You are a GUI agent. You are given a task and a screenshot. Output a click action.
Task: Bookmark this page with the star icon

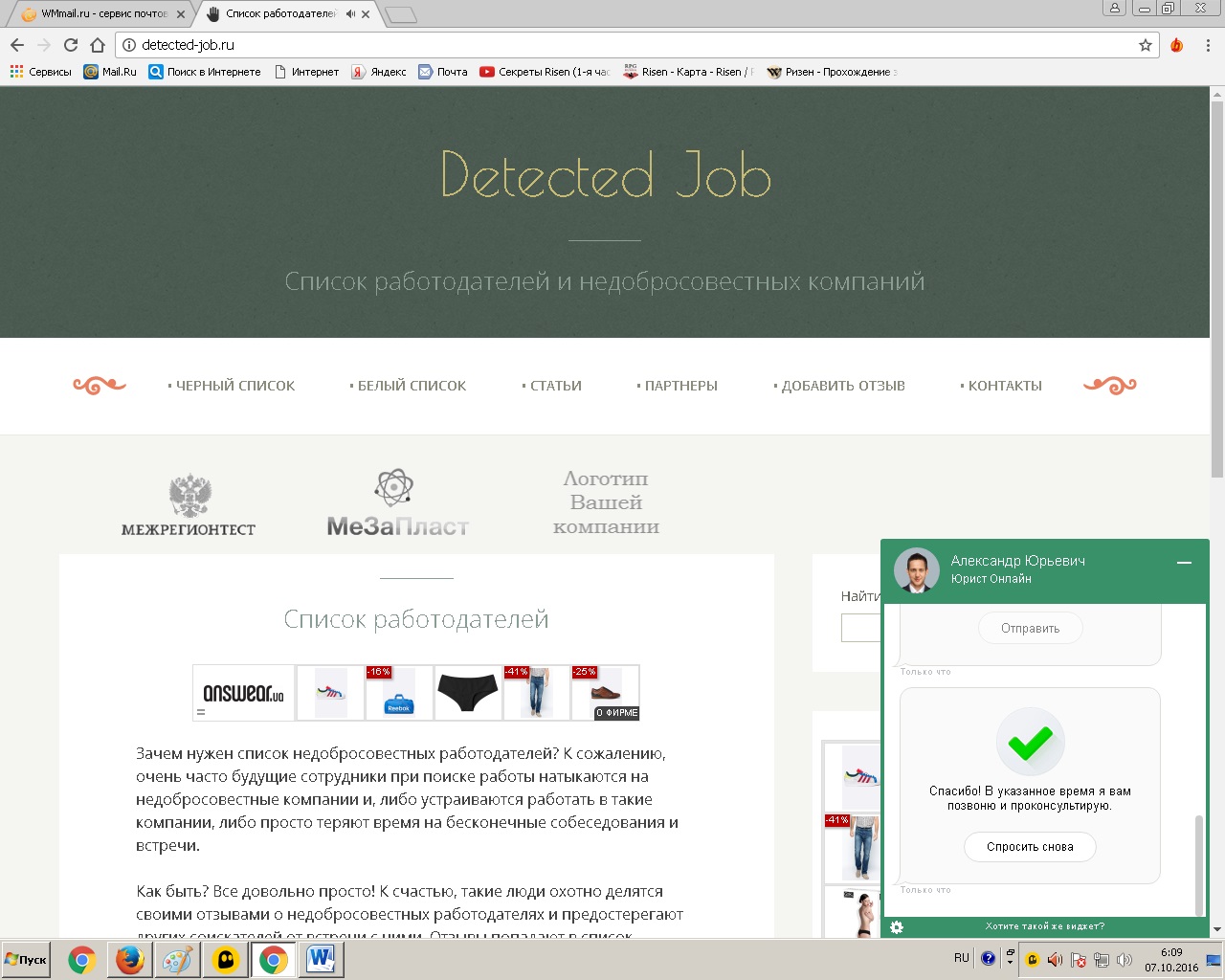(1145, 45)
